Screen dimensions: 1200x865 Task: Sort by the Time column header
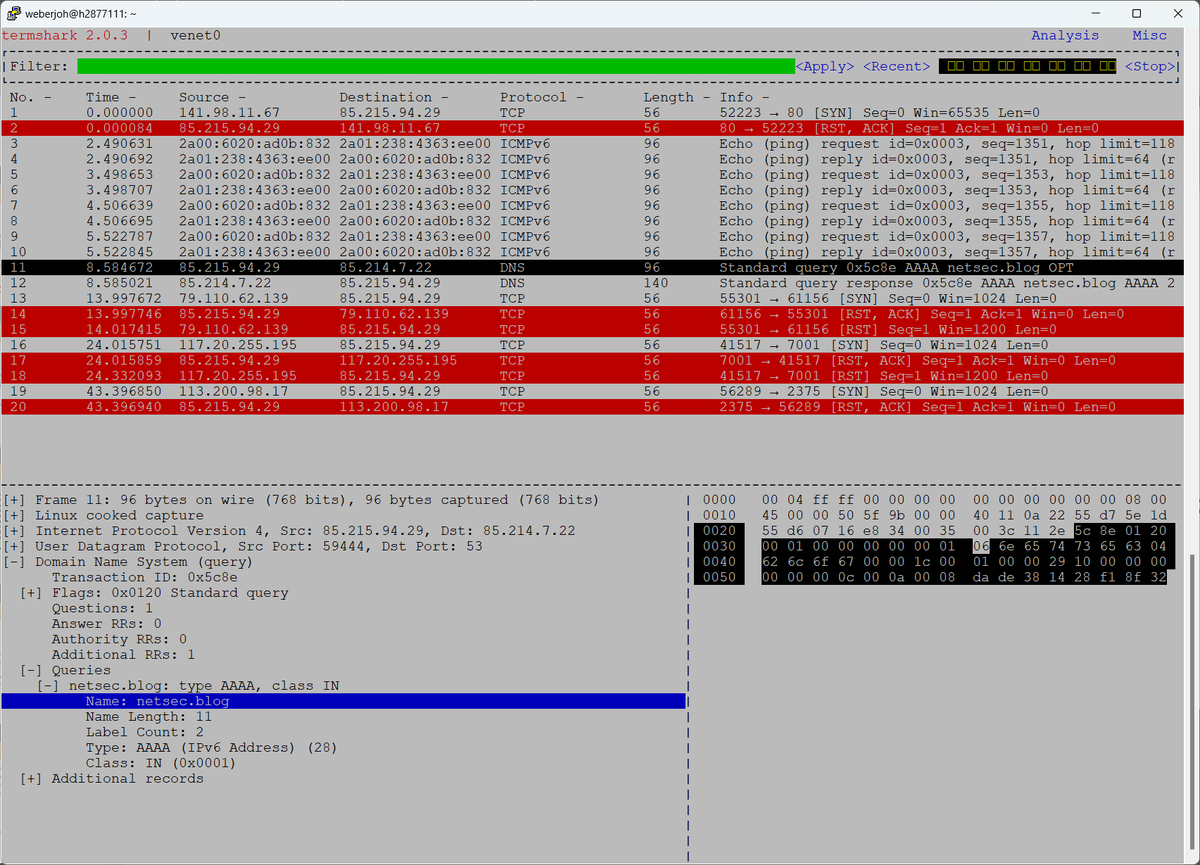(111, 97)
